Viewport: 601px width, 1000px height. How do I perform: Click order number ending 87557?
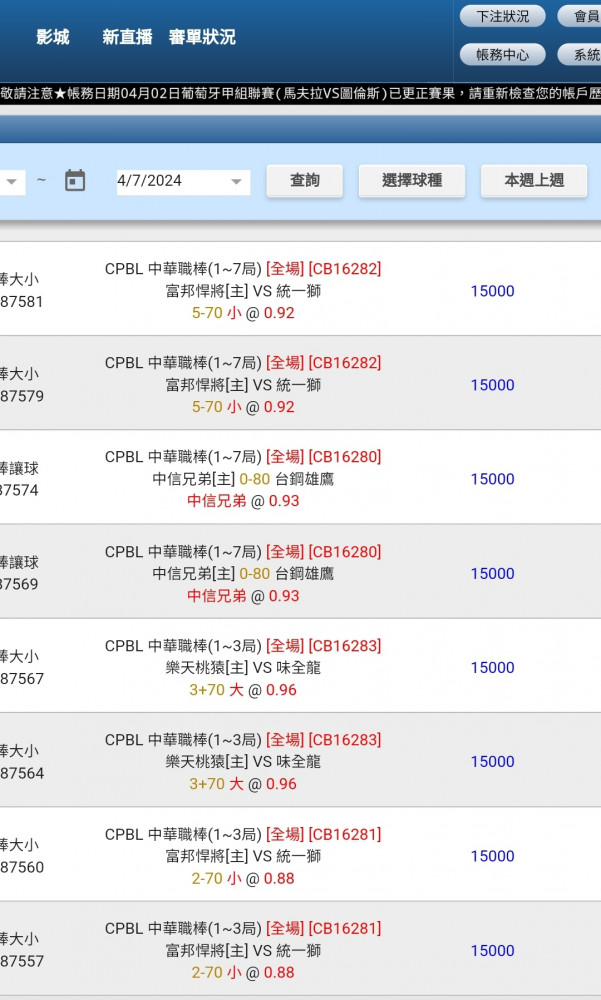[22, 961]
